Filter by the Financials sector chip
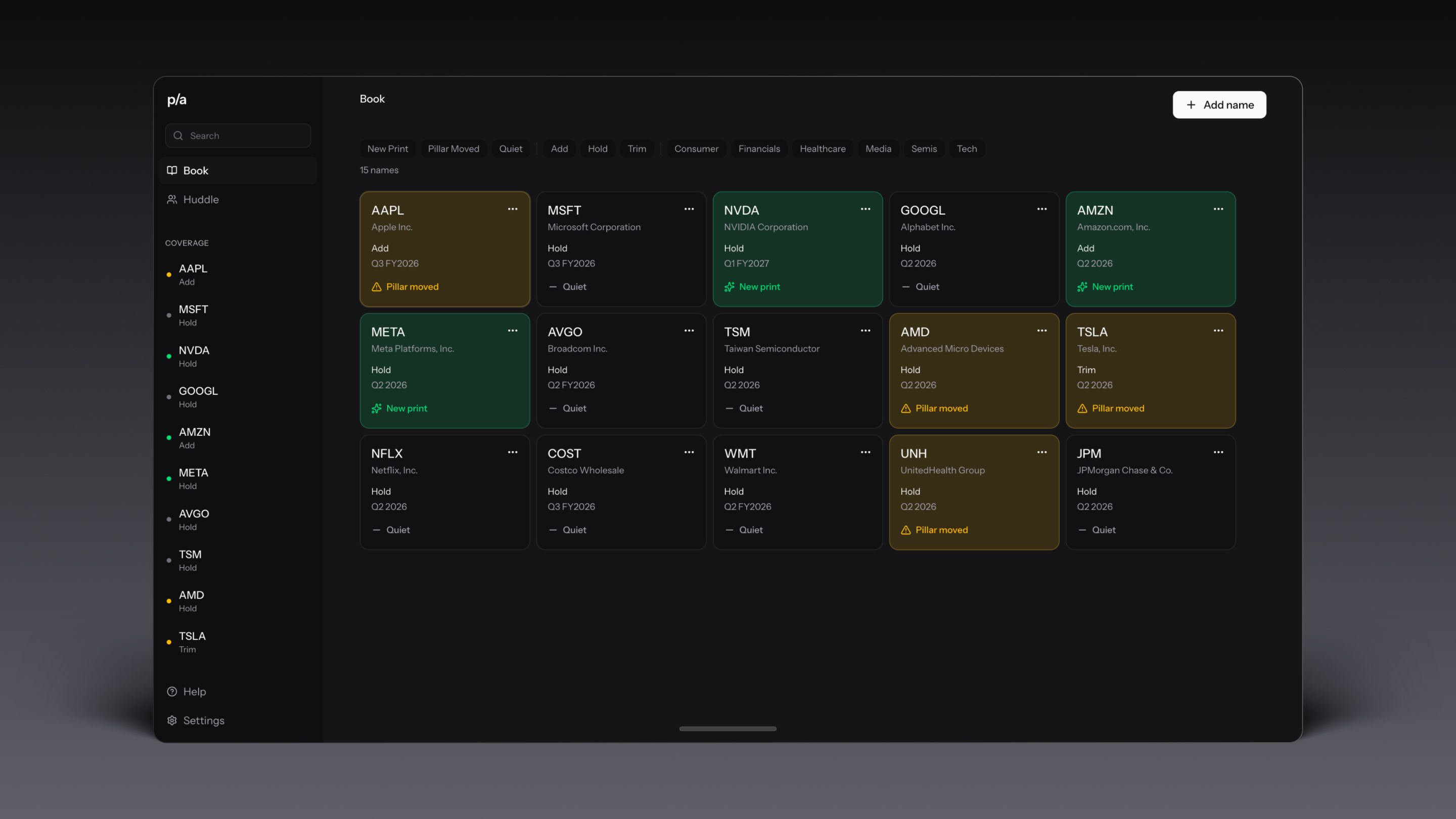The image size is (1456, 819). 759,149
